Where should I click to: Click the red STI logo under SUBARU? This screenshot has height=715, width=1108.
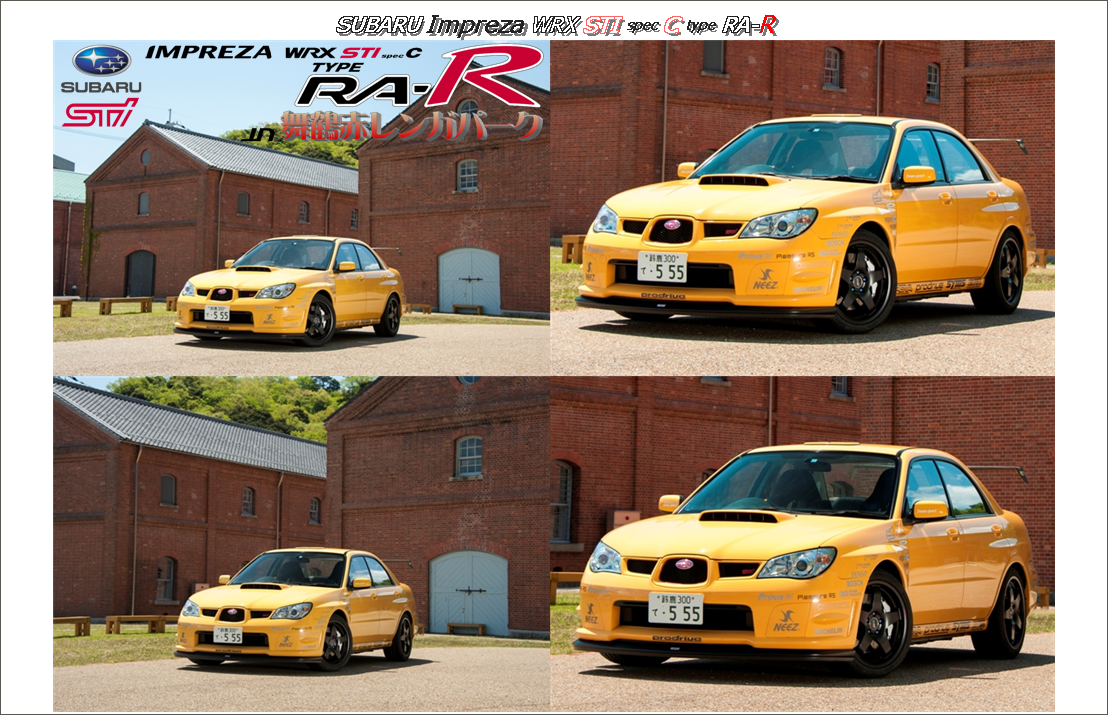pyautogui.click(x=100, y=113)
